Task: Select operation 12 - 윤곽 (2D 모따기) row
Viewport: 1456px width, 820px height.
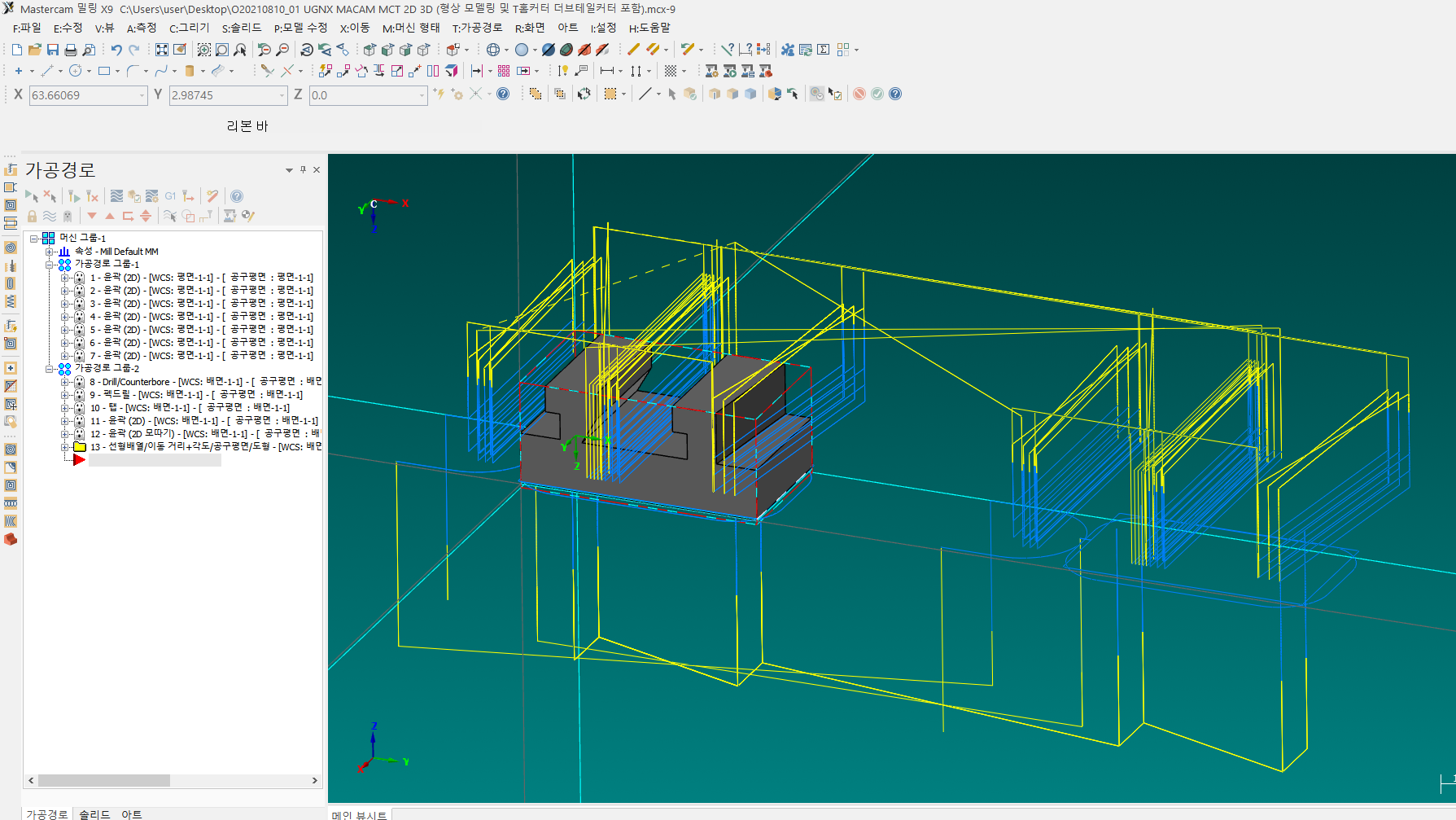Action: (205, 434)
